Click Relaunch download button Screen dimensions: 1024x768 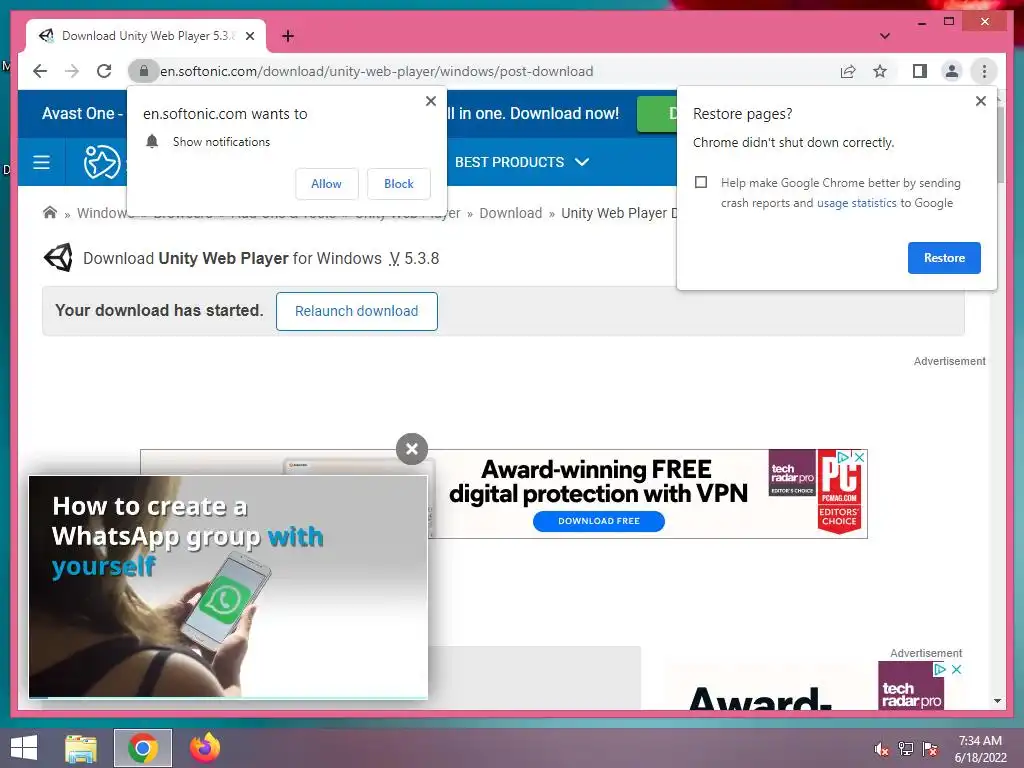pyautogui.click(x=357, y=312)
